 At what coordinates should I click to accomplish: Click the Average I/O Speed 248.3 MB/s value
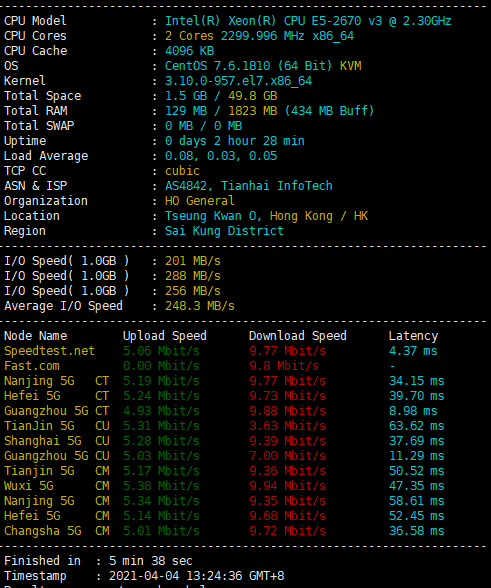tap(200, 306)
